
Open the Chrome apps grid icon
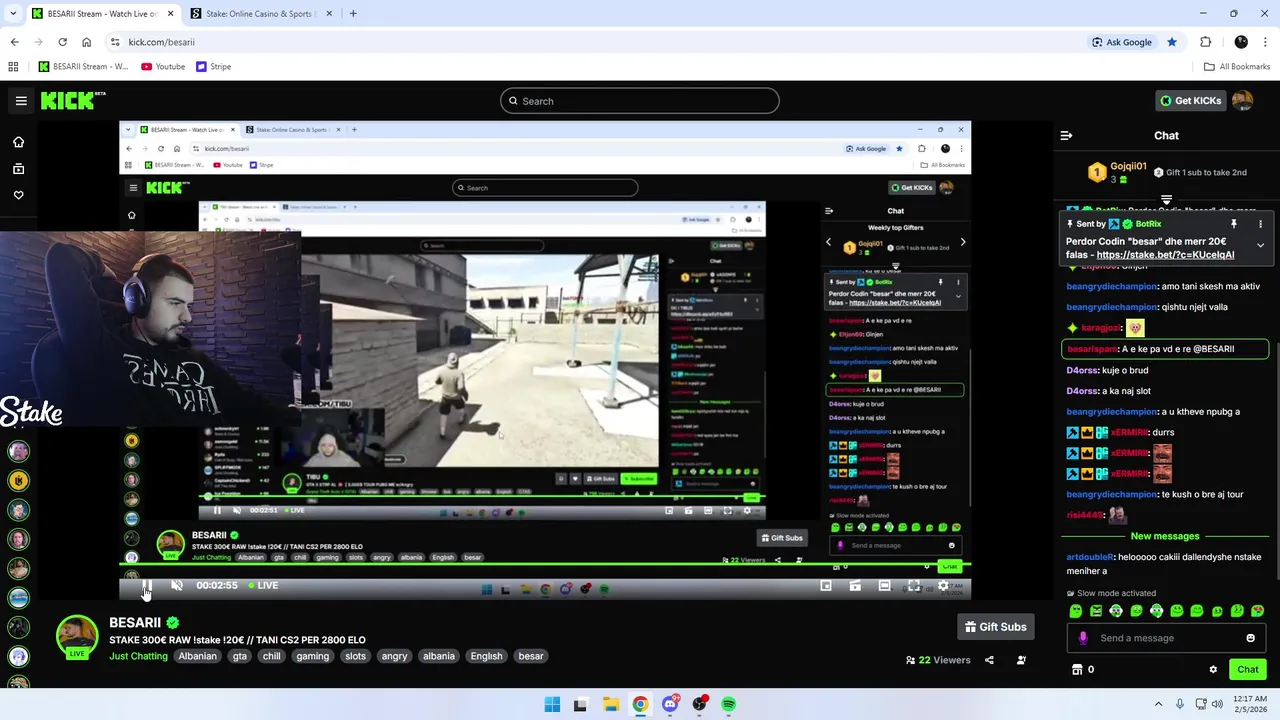point(13,67)
